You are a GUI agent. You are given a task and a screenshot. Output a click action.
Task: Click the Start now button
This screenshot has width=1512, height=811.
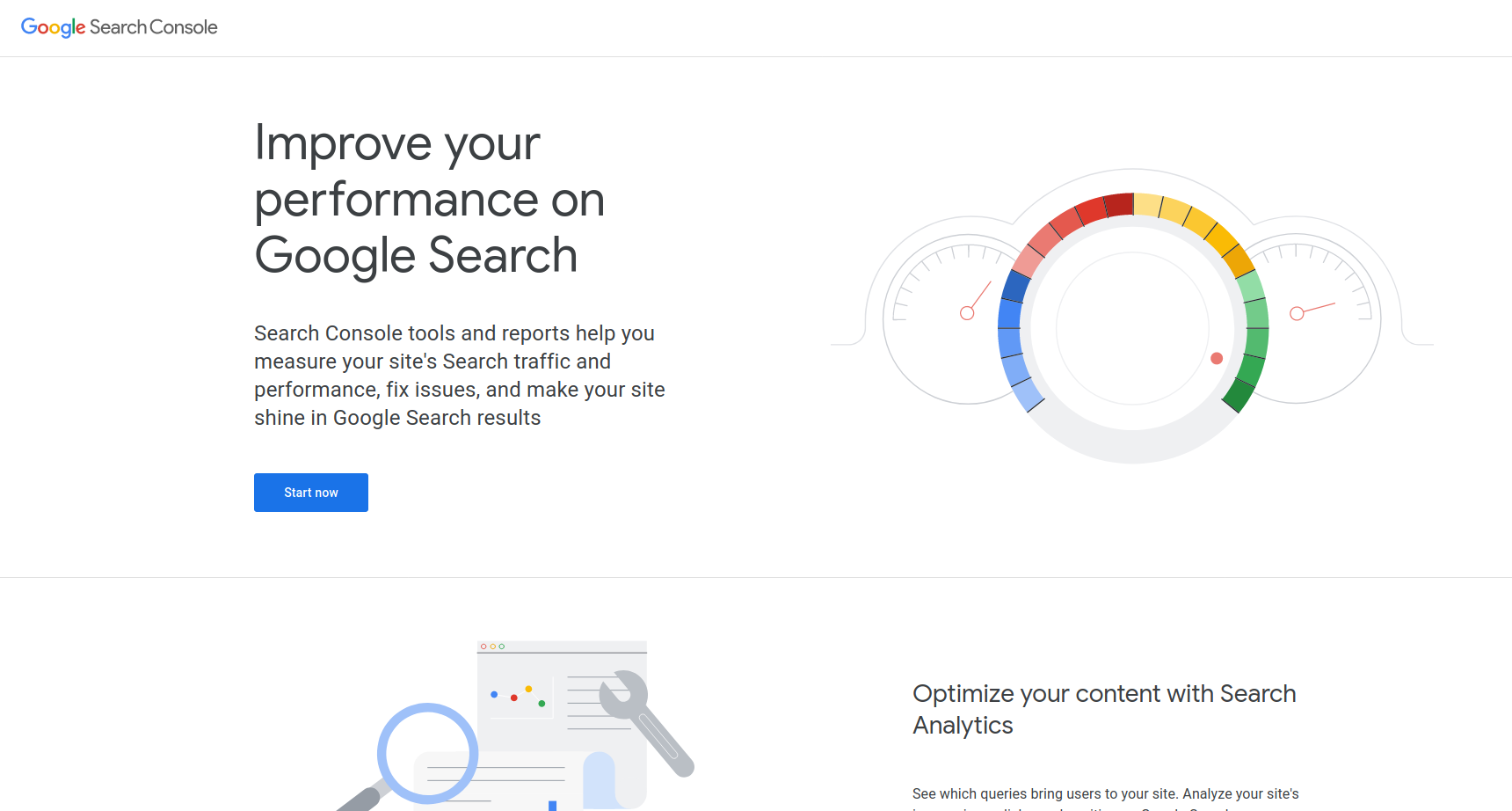click(x=311, y=493)
